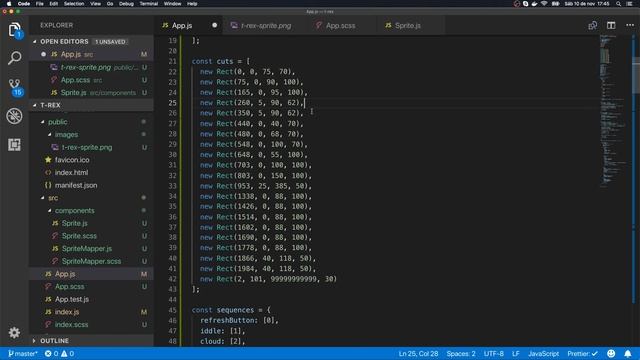Viewport: 640px width, 360px height.
Task: Split the editor to the right
Action: tap(611, 25)
